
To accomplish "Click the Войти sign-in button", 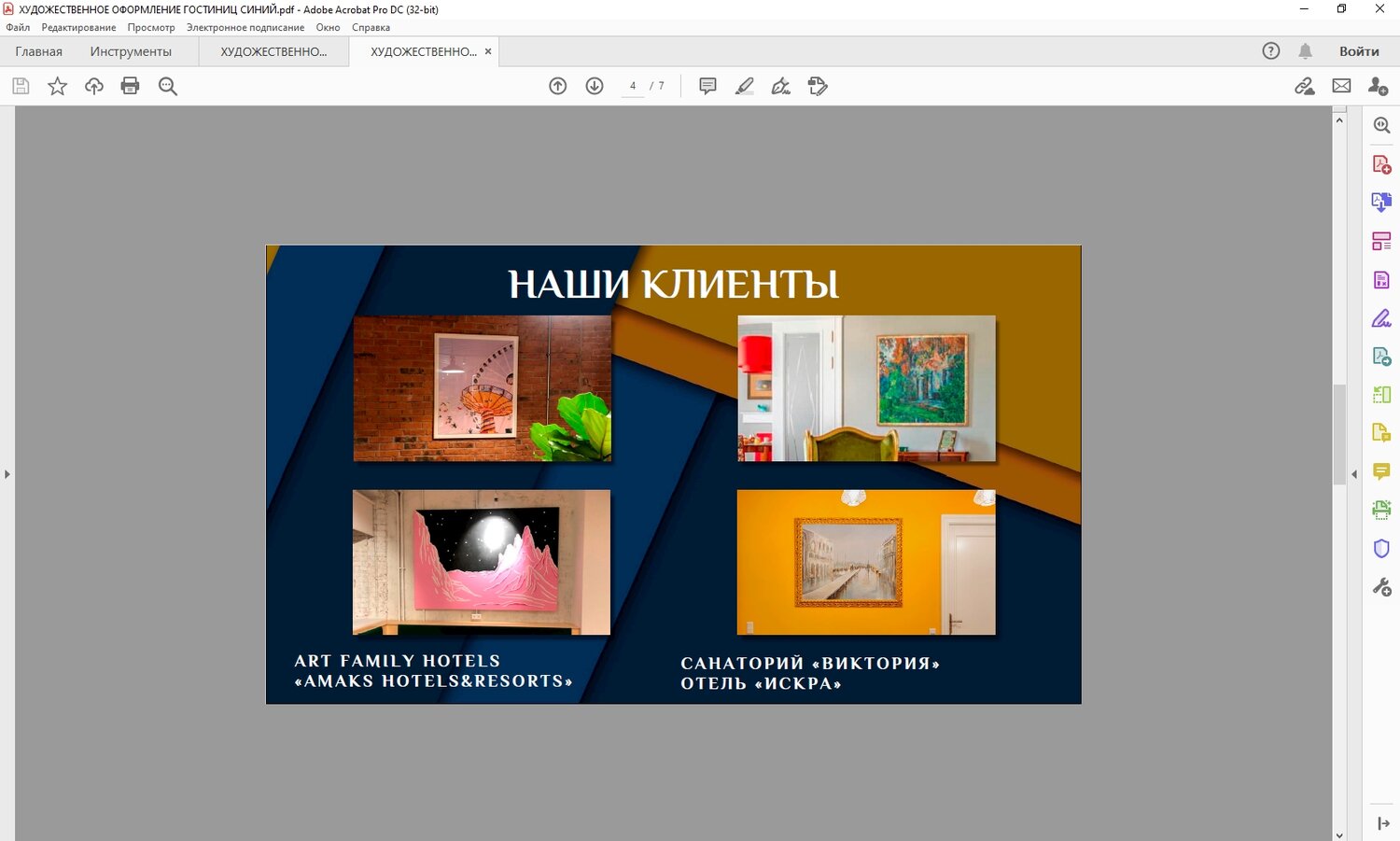I will 1359,51.
